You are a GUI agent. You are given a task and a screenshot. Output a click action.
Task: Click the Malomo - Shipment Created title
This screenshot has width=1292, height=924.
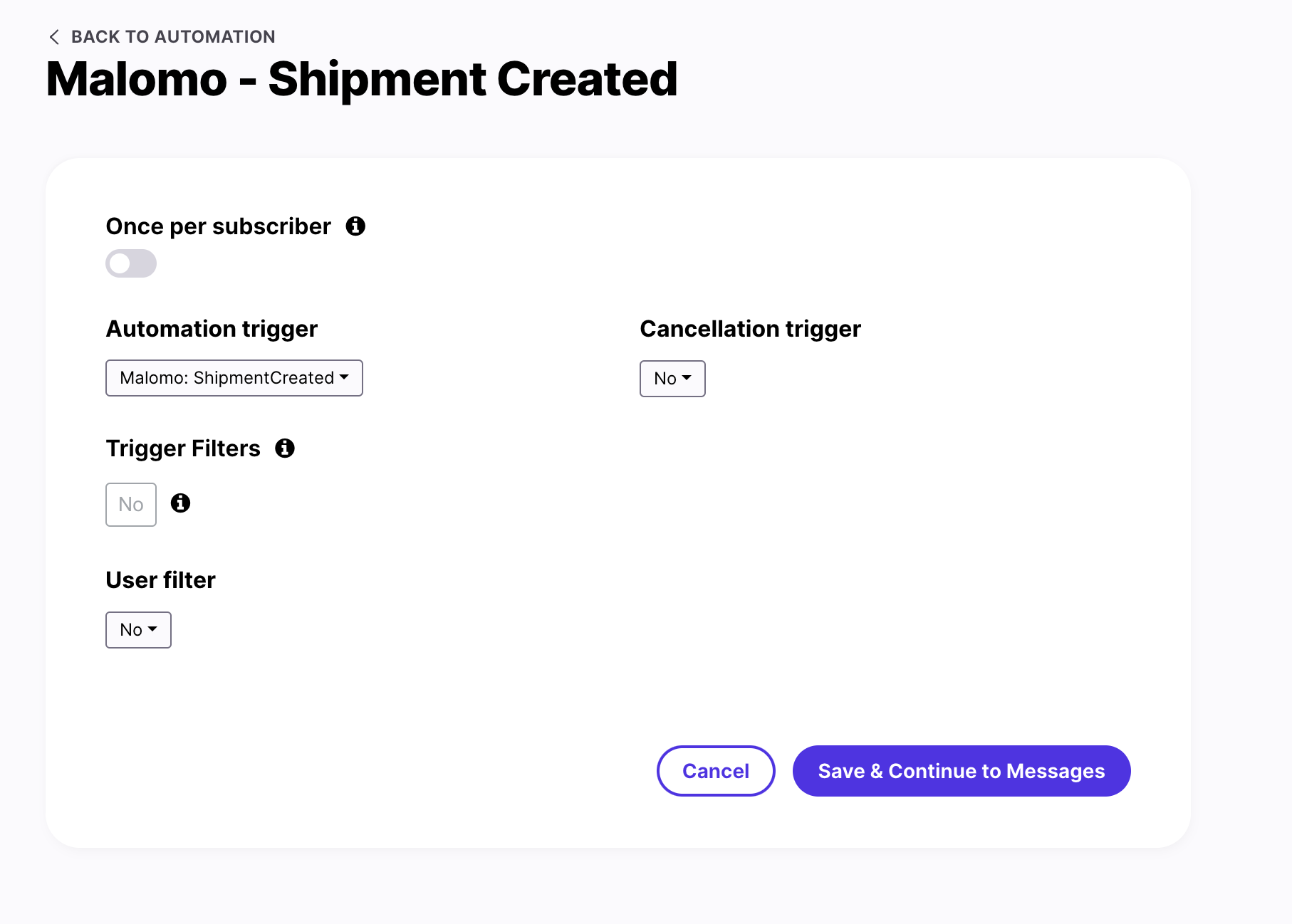[362, 79]
